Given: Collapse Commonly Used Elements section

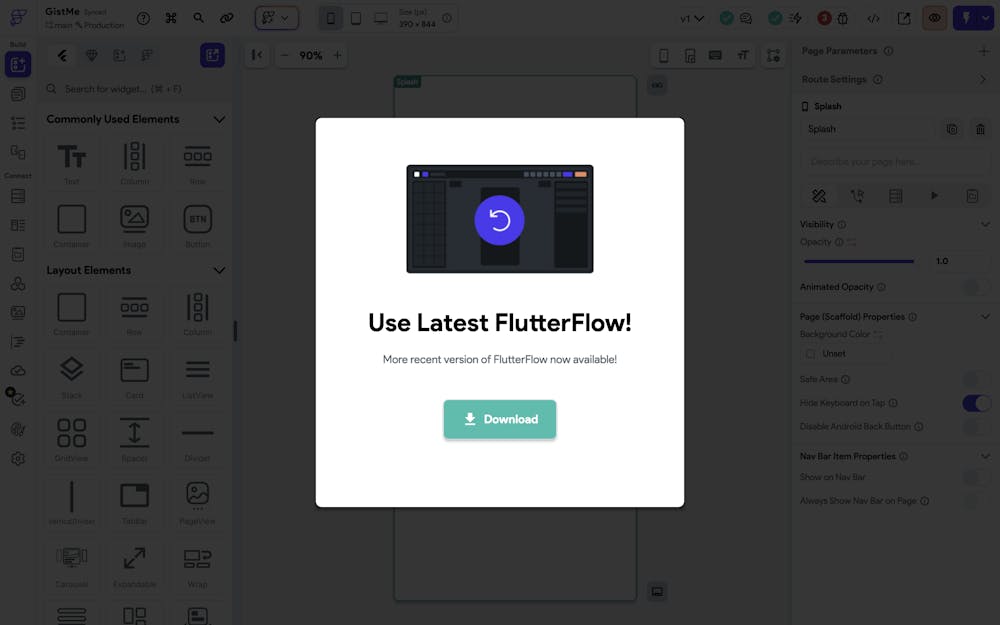Looking at the screenshot, I should click(x=219, y=119).
